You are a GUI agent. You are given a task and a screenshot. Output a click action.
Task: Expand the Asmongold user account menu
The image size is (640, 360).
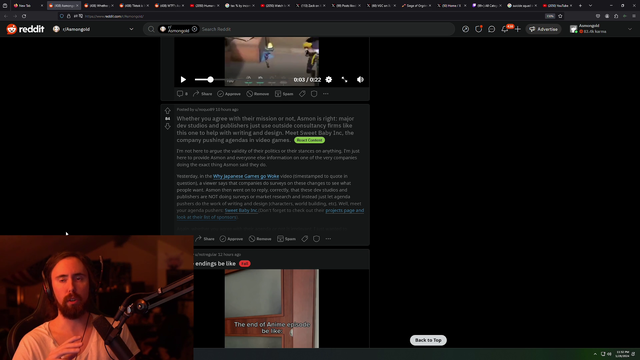(602, 29)
